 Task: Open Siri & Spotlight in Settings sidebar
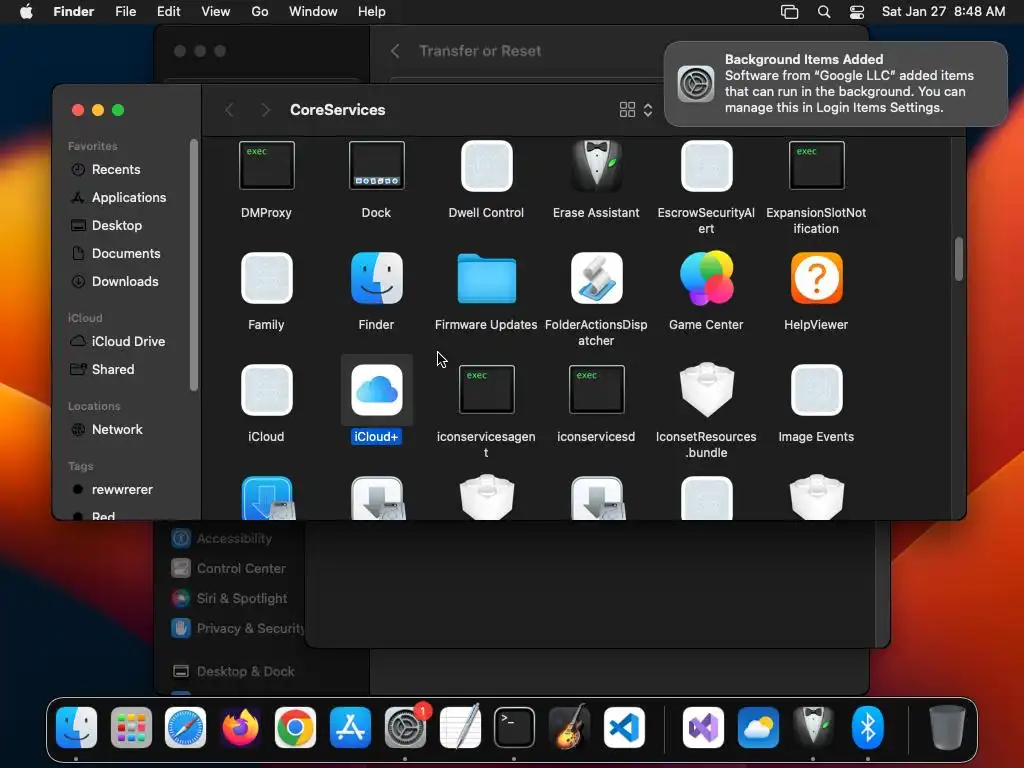pyautogui.click(x=230, y=598)
